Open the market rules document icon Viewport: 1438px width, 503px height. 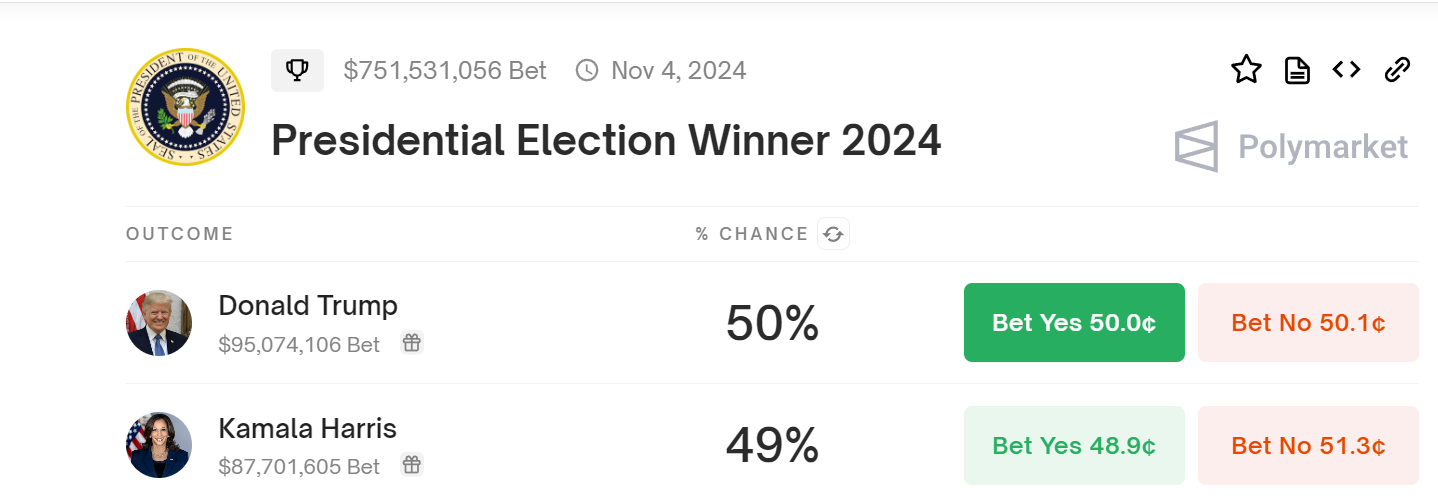[1297, 70]
